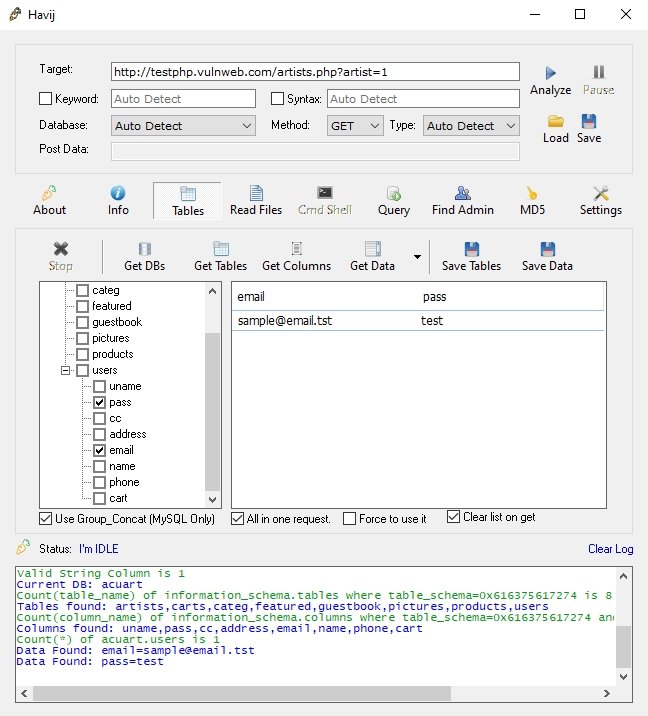Select the test password data cell

tap(432, 321)
